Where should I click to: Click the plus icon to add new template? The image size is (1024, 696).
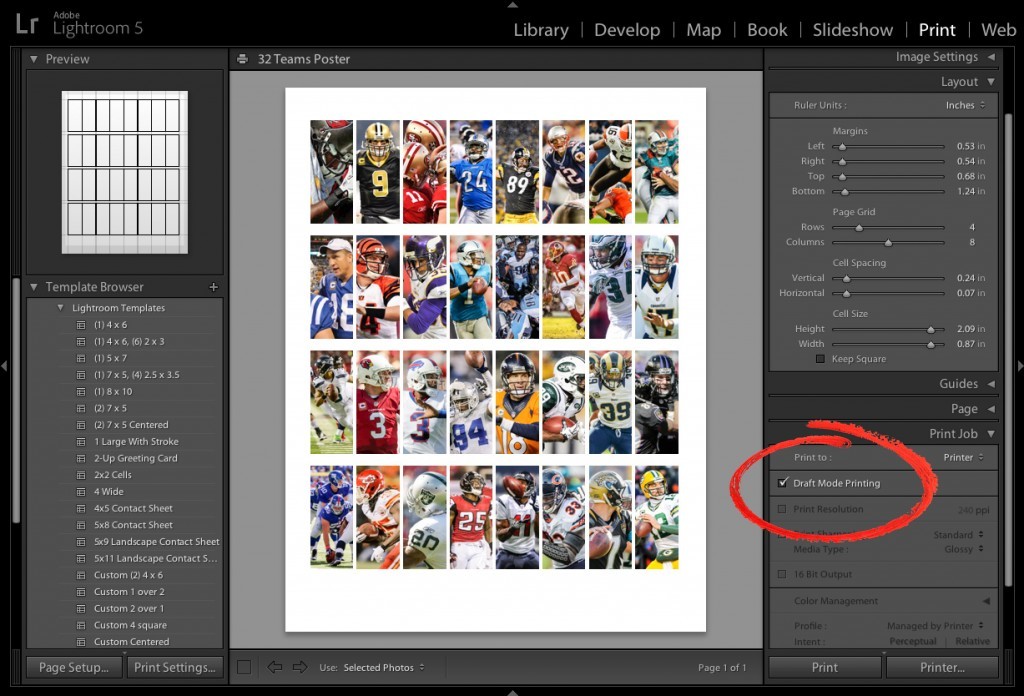[x=213, y=287]
